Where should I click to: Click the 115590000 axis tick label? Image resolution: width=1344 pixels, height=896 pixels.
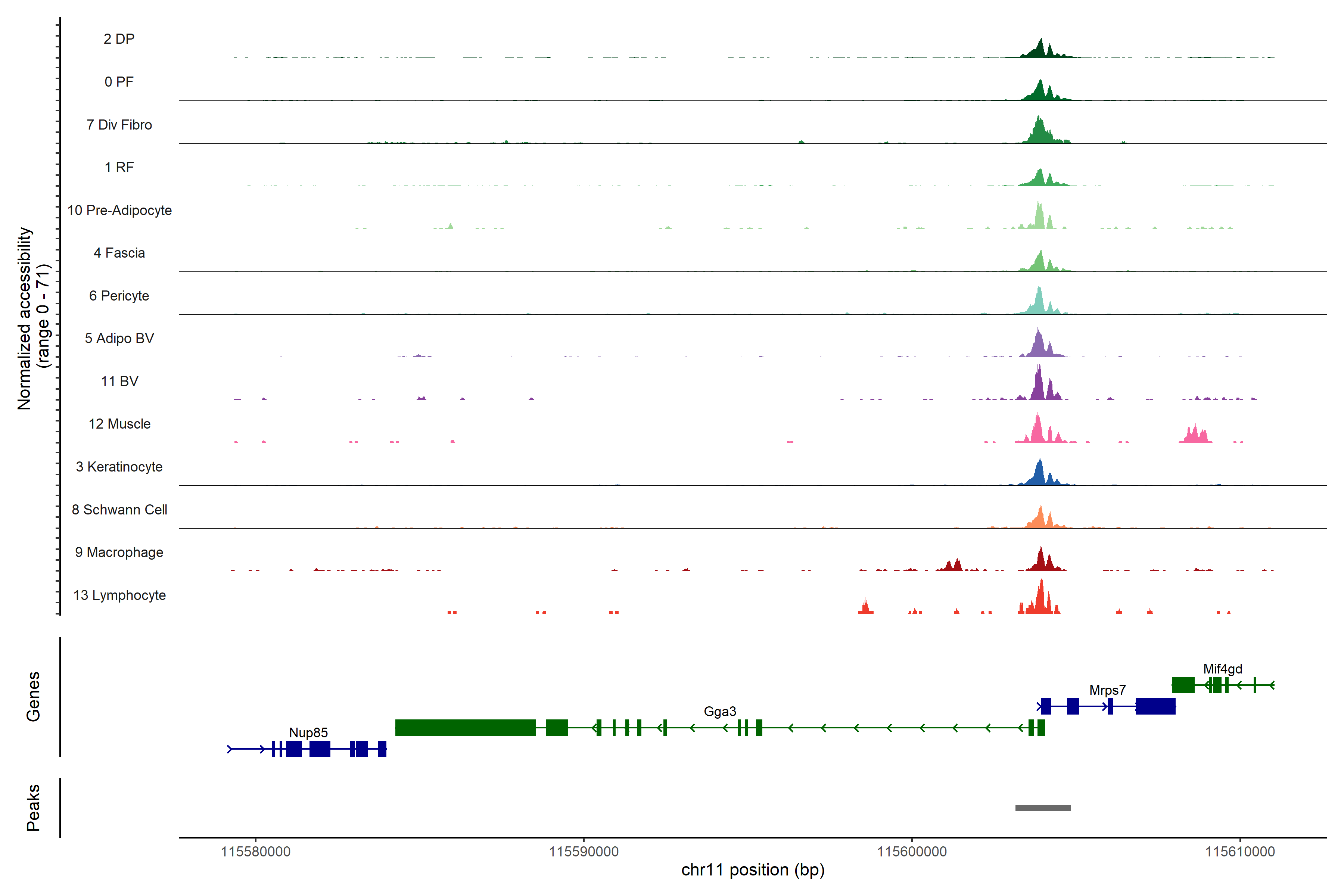click(x=584, y=852)
